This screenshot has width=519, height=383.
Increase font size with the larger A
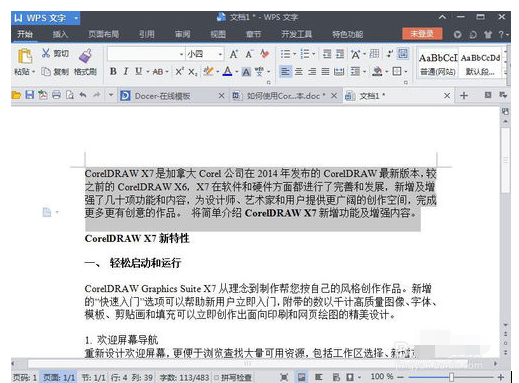(234, 54)
